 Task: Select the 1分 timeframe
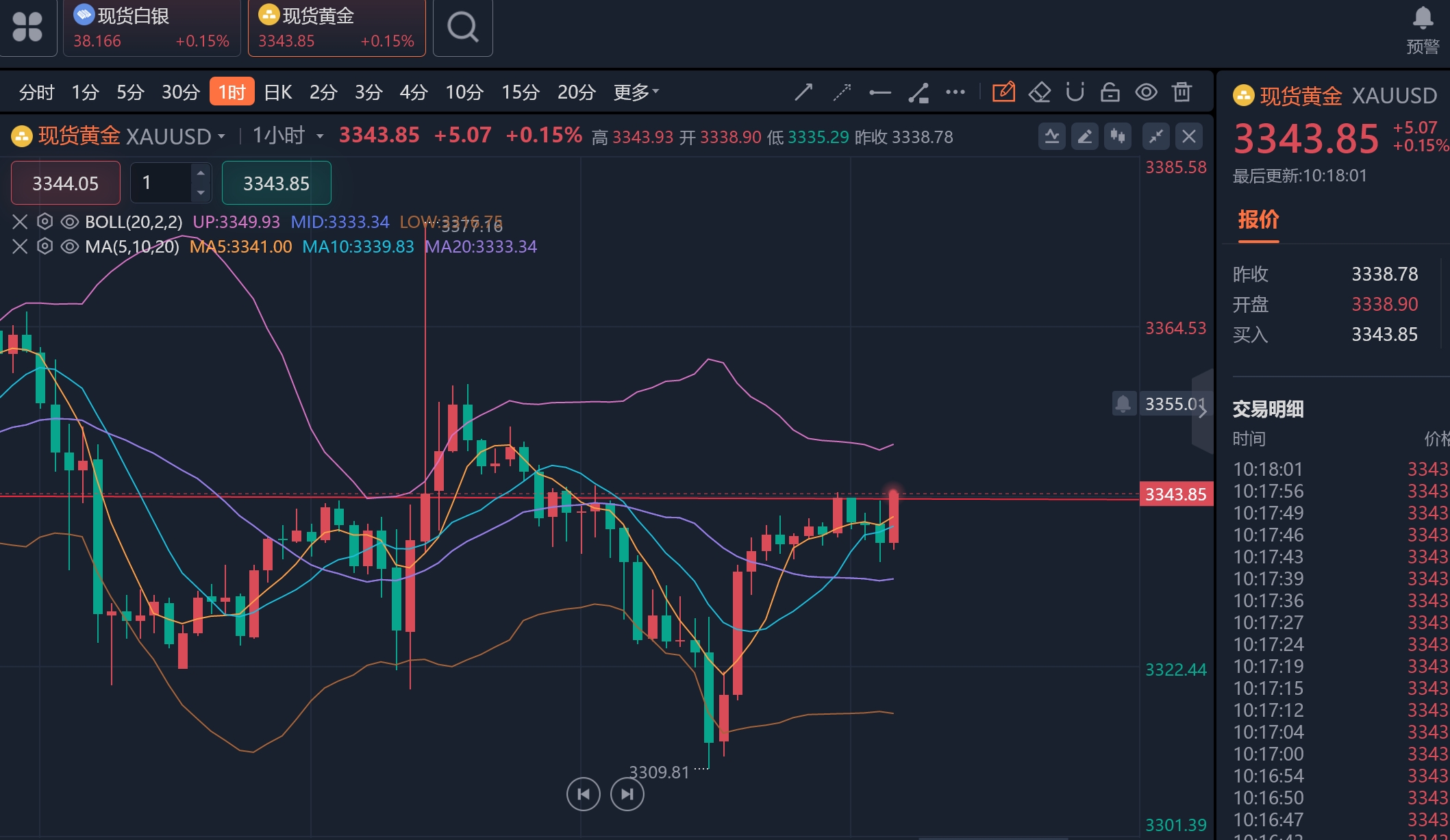coord(86,92)
